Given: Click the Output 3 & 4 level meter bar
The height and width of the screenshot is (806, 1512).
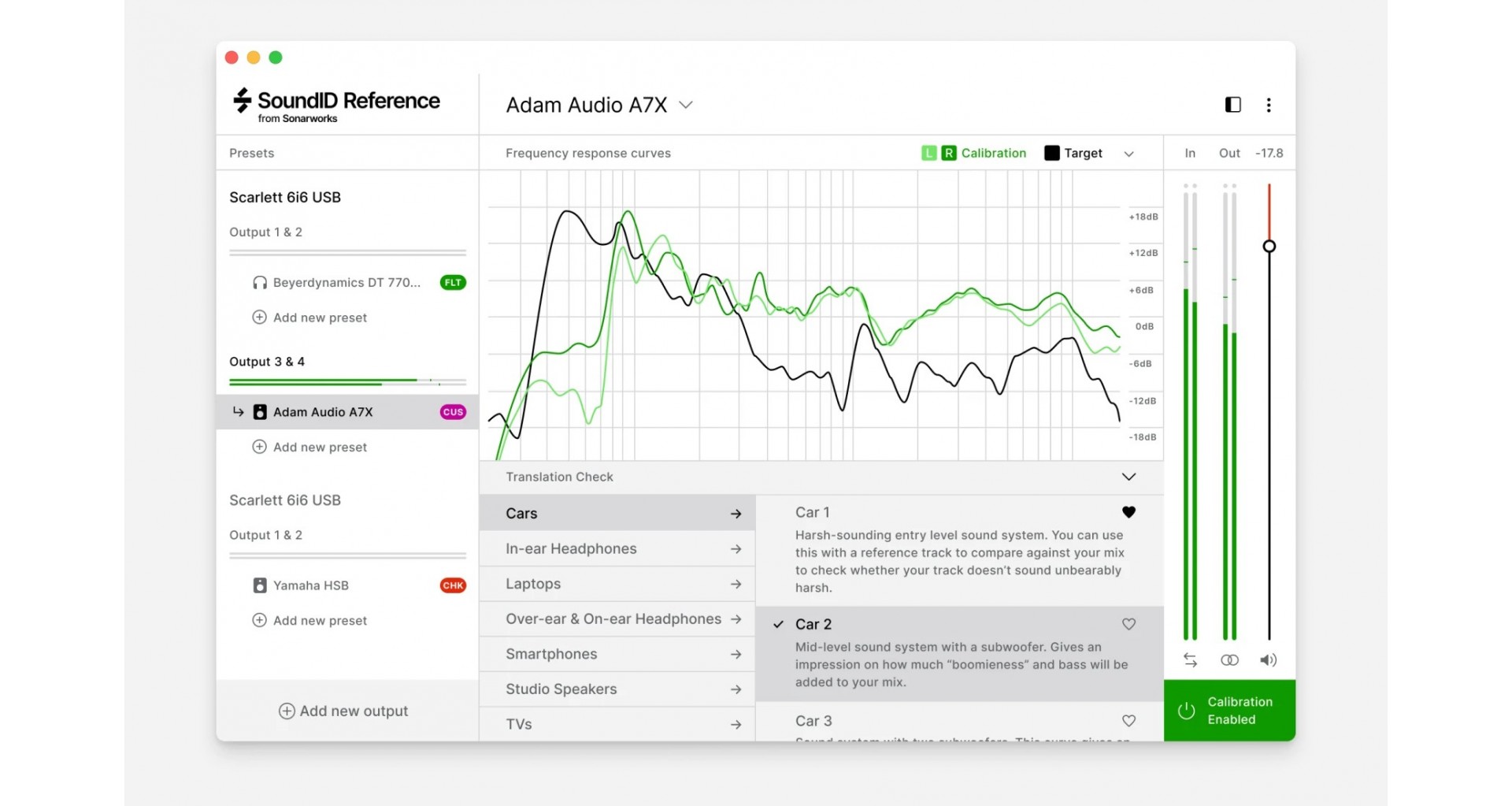Looking at the screenshot, I should coord(347,382).
